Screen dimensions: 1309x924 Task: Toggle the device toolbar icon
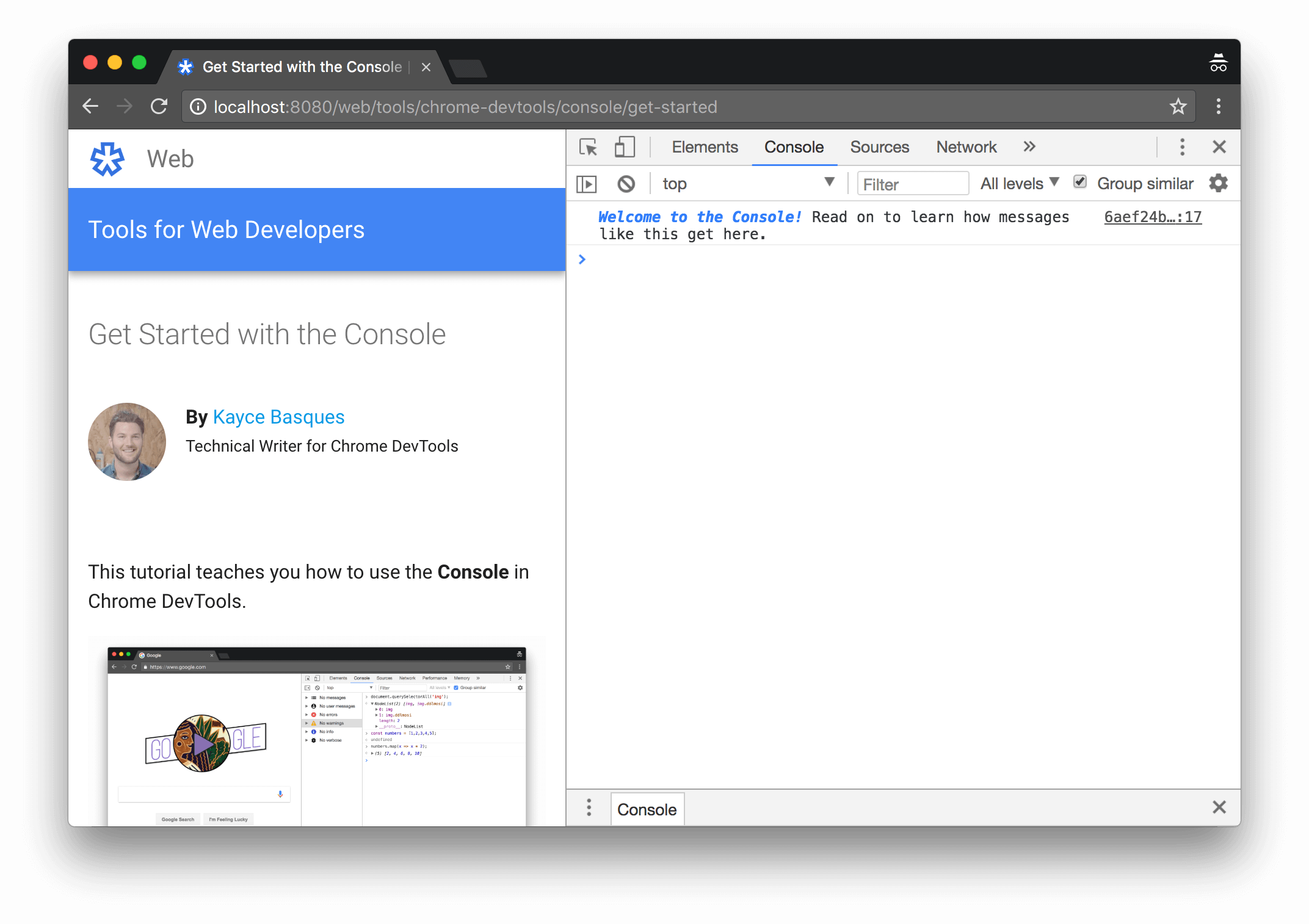coord(624,147)
